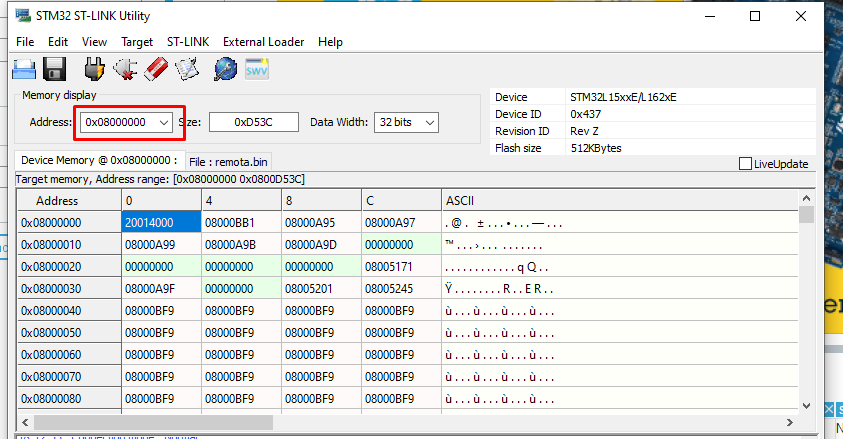This screenshot has height=439, width=843.
Task: Open the ST-LINK menu
Action: coord(188,42)
